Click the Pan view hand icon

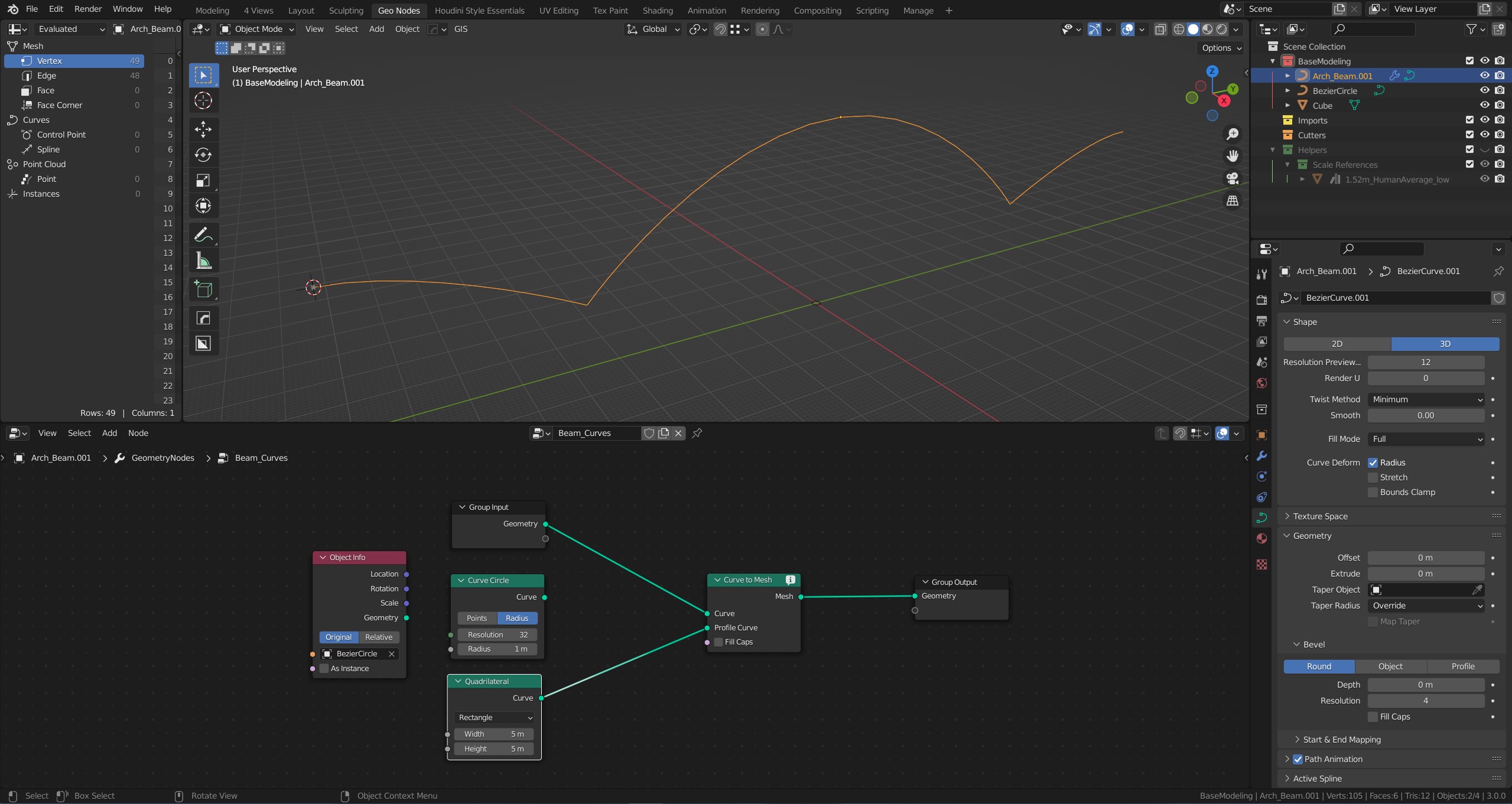[x=1233, y=156]
